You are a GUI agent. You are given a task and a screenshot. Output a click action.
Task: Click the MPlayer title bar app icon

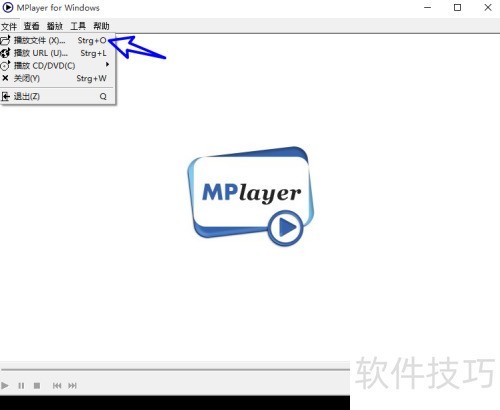(x=8, y=7)
